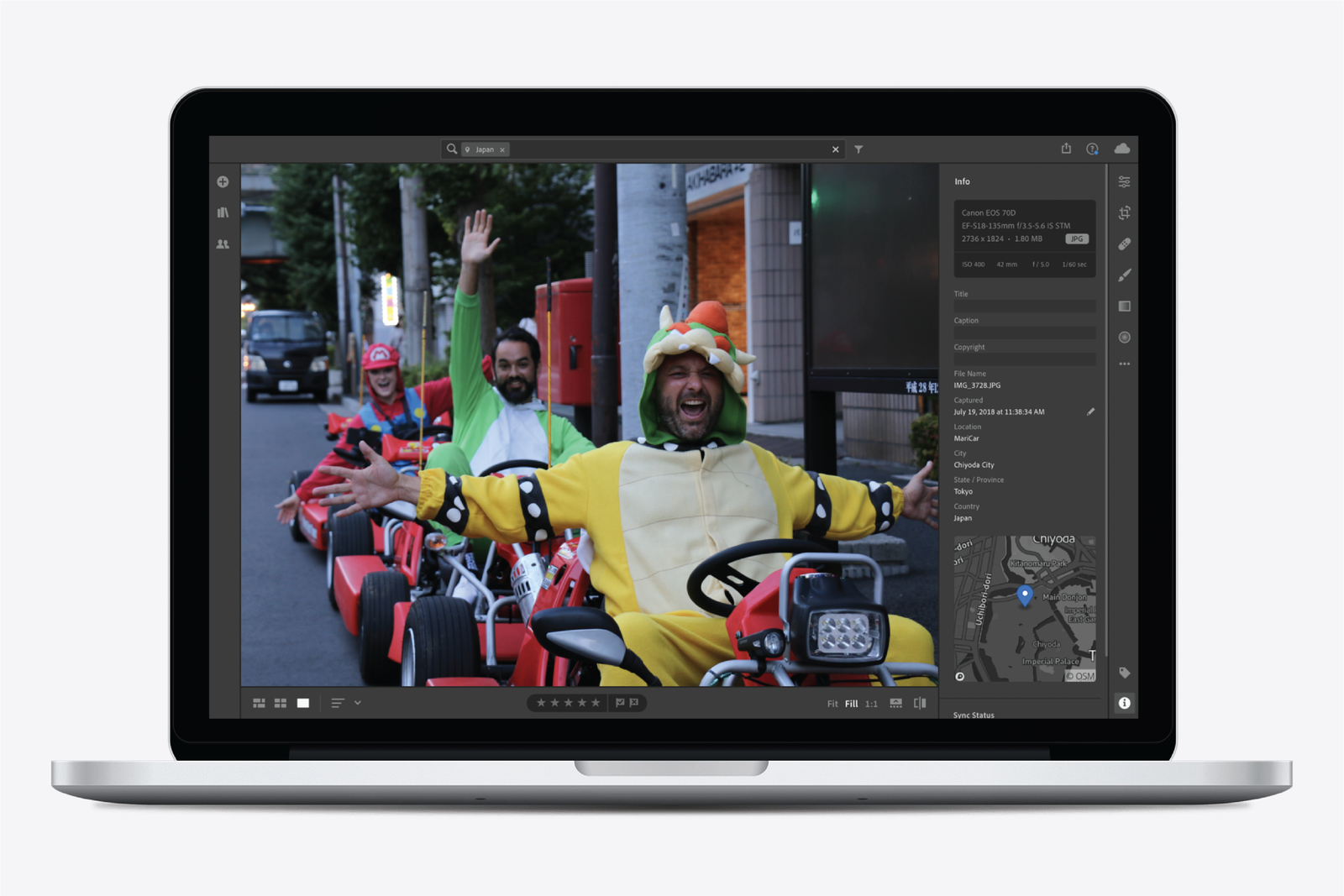Open the three-dots more options menu
1344x896 pixels.
tap(1124, 364)
